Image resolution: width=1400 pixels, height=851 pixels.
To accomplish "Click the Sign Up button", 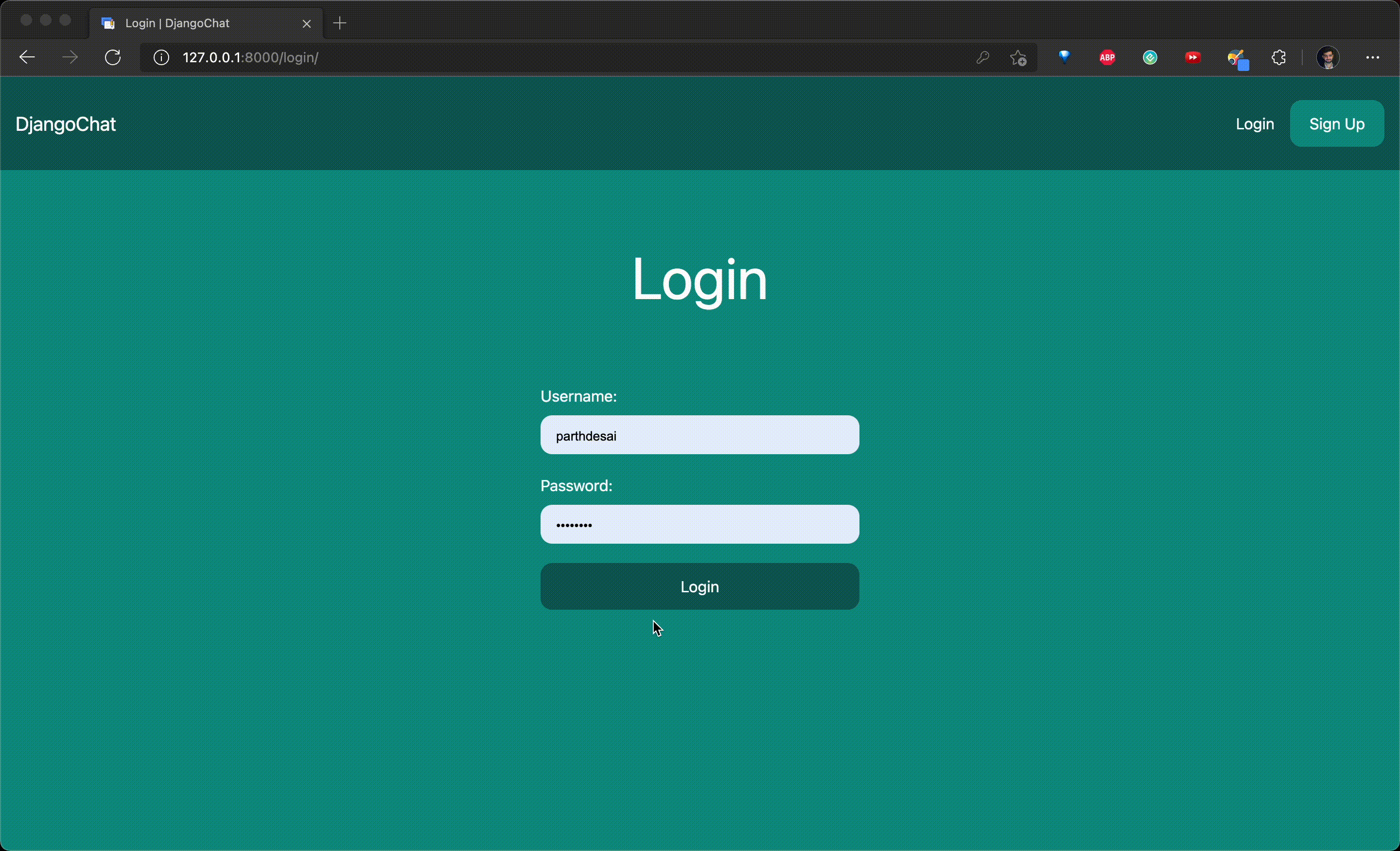I will click(1336, 124).
